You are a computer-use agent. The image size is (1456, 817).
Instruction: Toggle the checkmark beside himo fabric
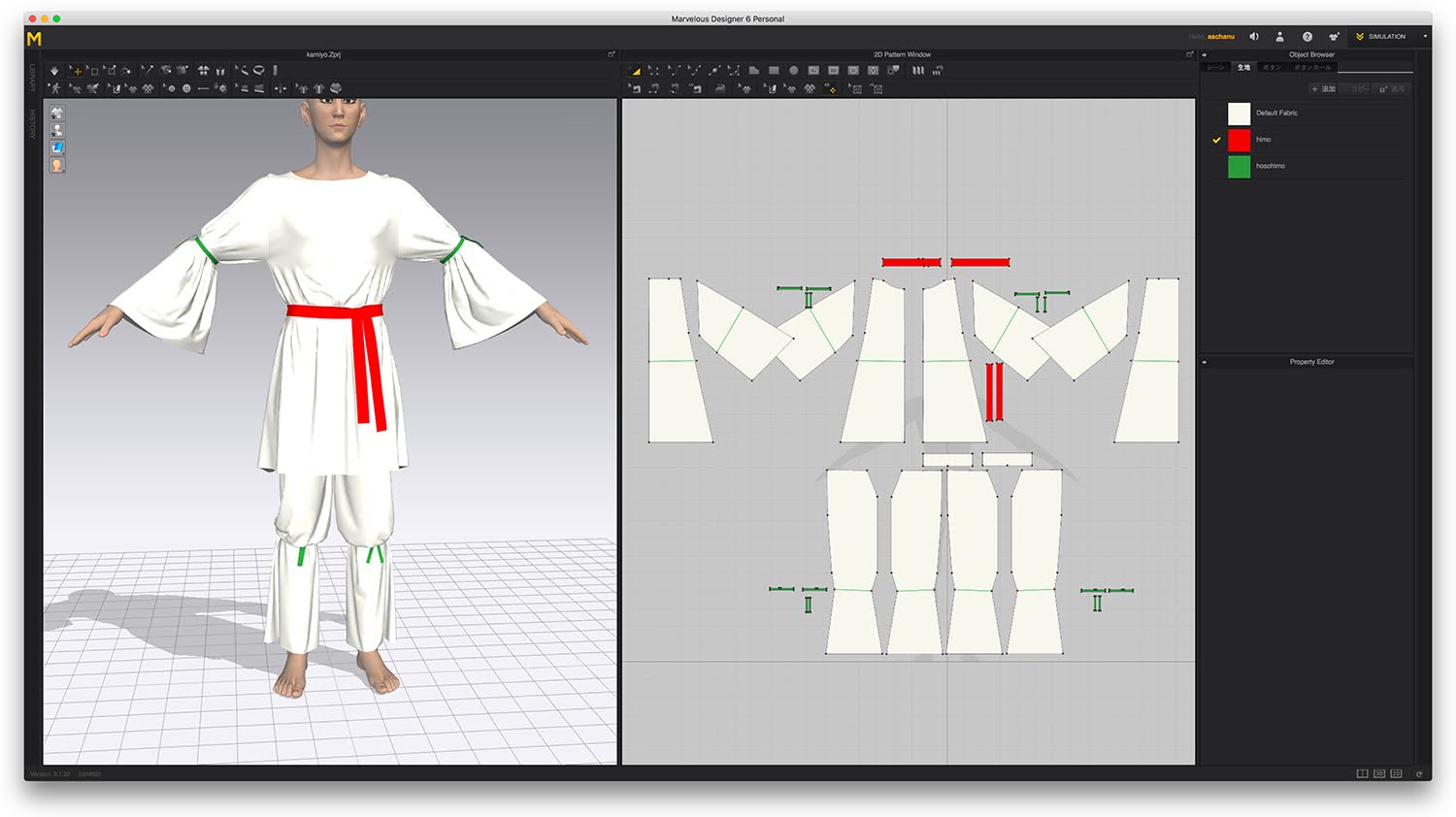pos(1216,140)
